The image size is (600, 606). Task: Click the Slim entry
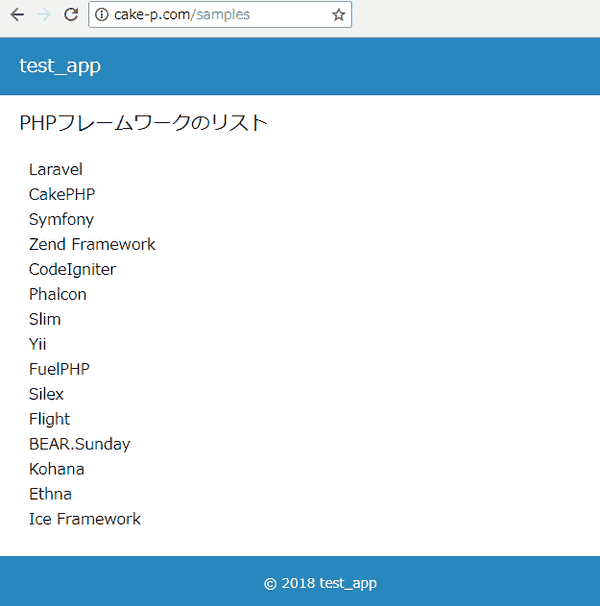point(45,319)
